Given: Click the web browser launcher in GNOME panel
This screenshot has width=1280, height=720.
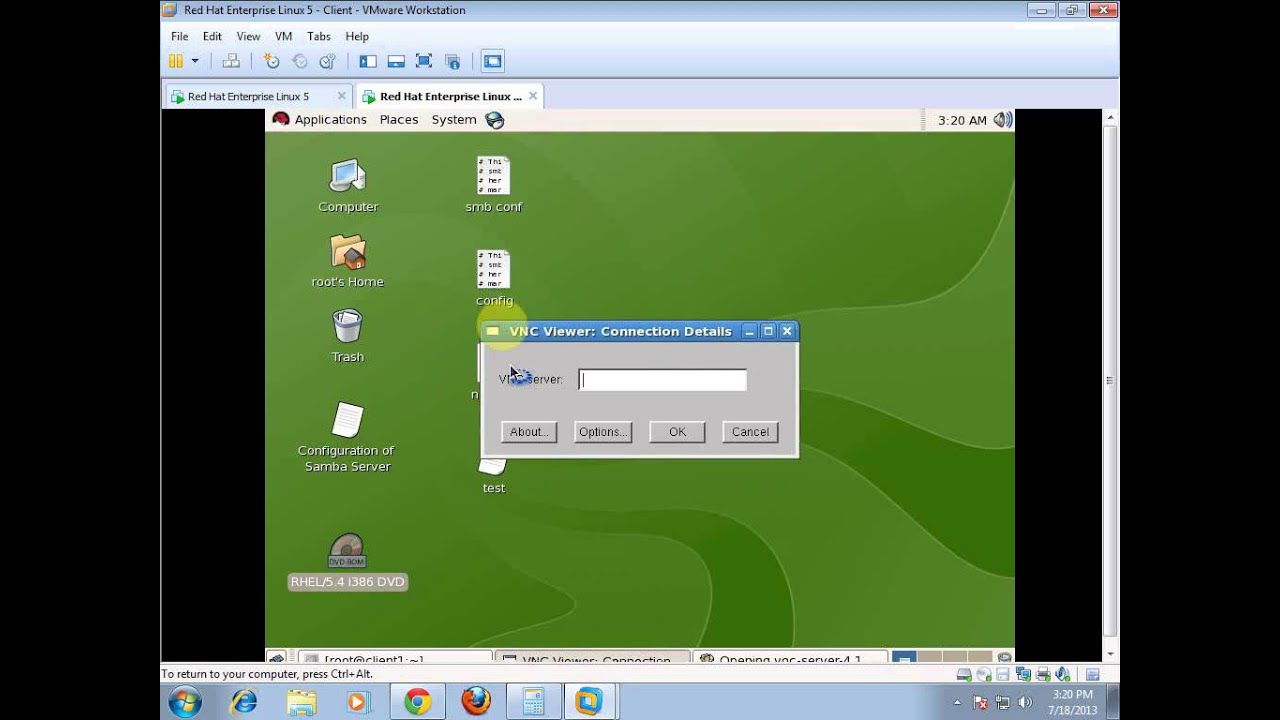Looking at the screenshot, I should point(495,120).
